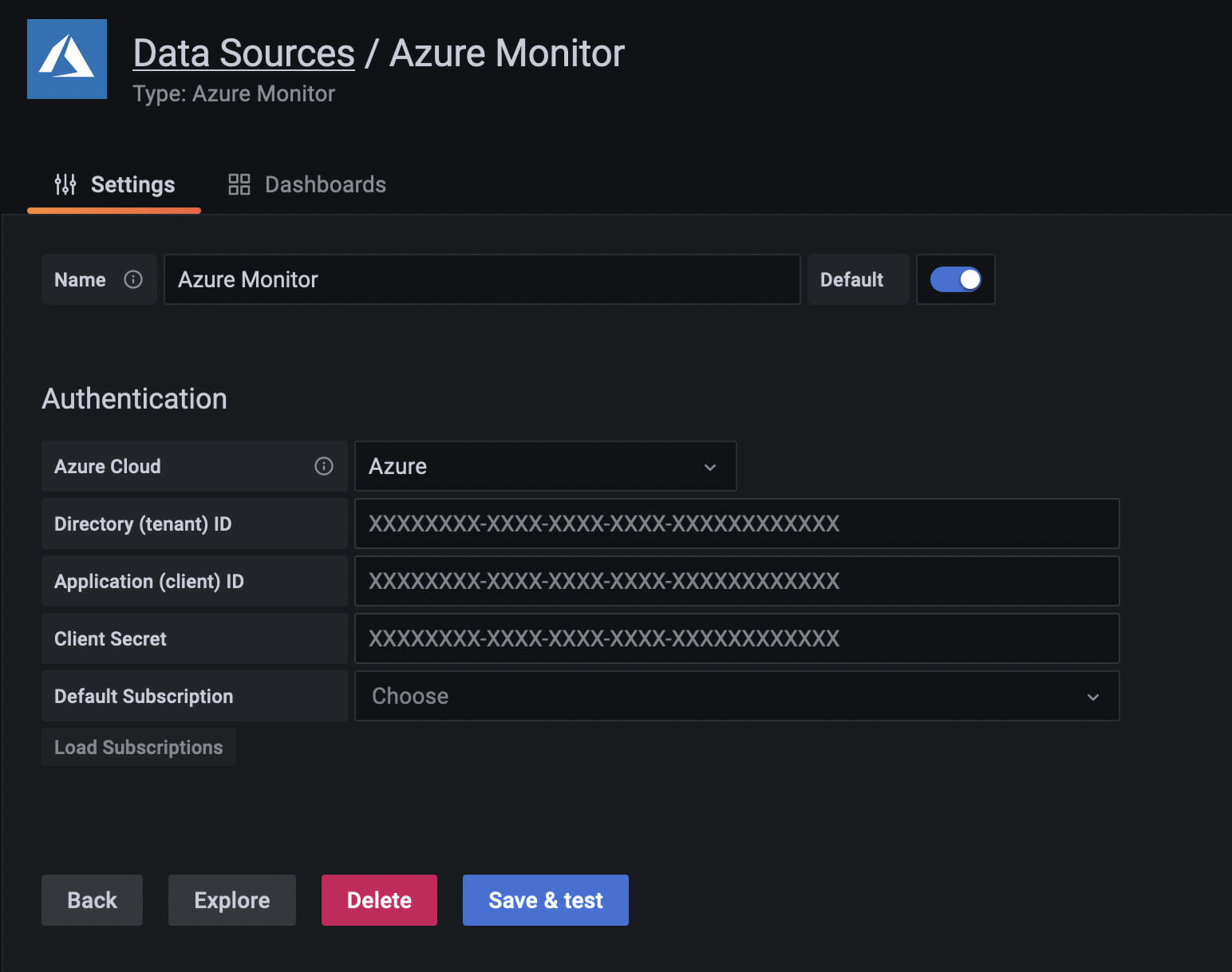
Task: Click the Authentication section heading
Action: click(x=135, y=399)
